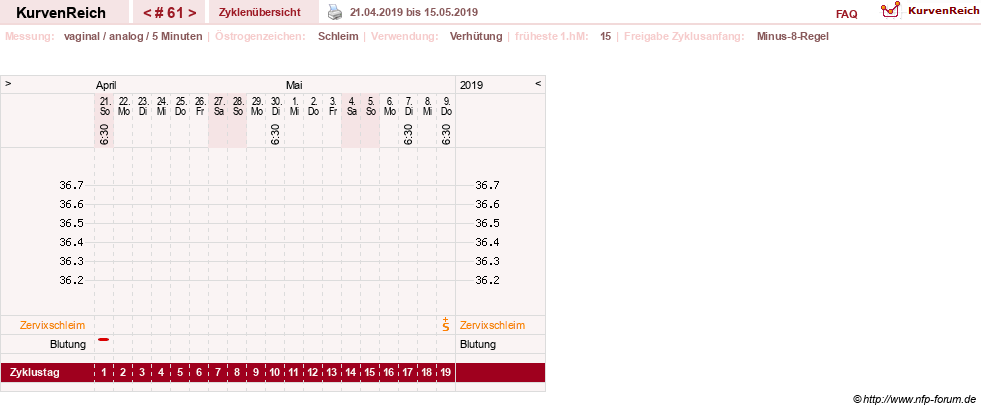Screen dimensions: 981x411
Task: Click cycle day 10 in Zyklustag row
Action: coord(275,373)
